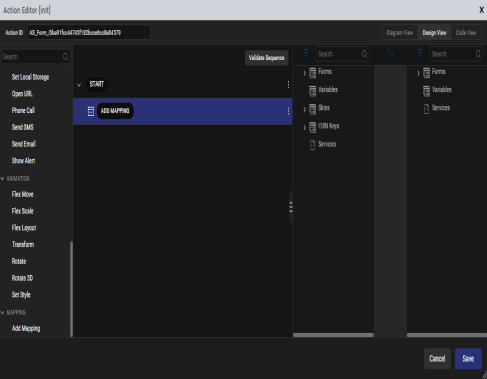
Task: Open the three-dot menu on the ADD MAPPING row
Action: 288,111
